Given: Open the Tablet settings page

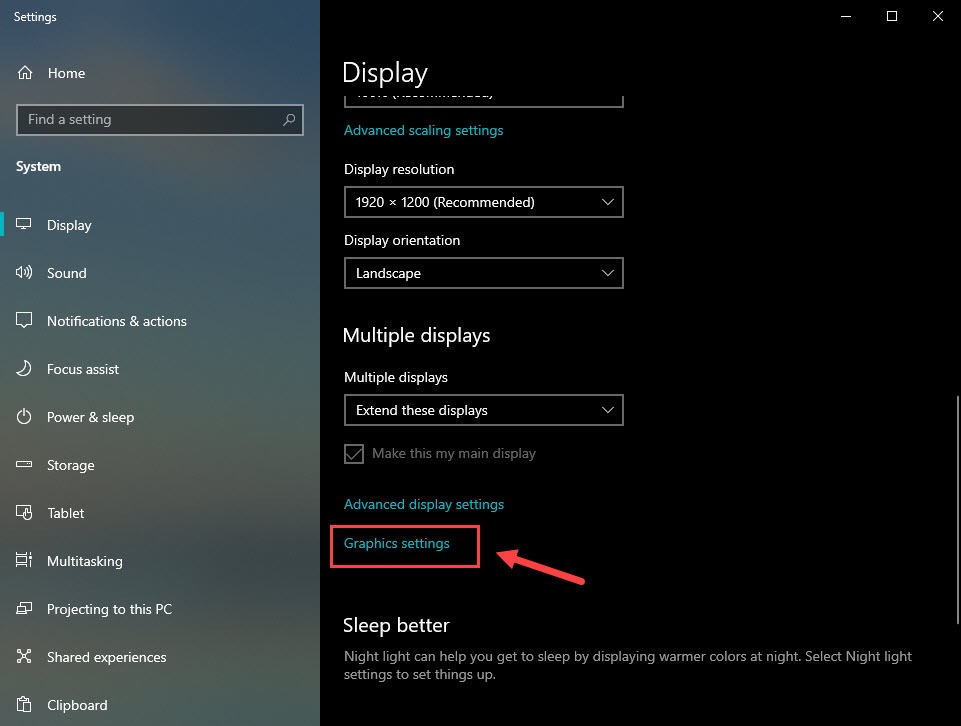Looking at the screenshot, I should click(66, 513).
